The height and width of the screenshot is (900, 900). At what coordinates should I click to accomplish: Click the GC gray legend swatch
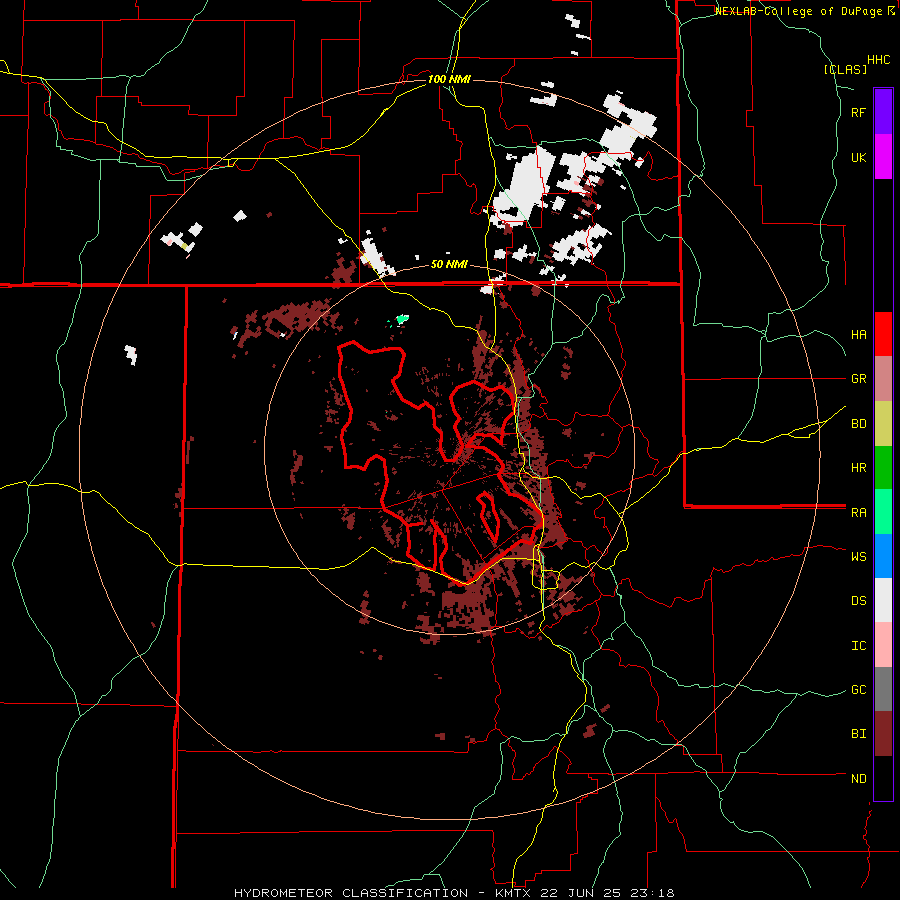[883, 689]
